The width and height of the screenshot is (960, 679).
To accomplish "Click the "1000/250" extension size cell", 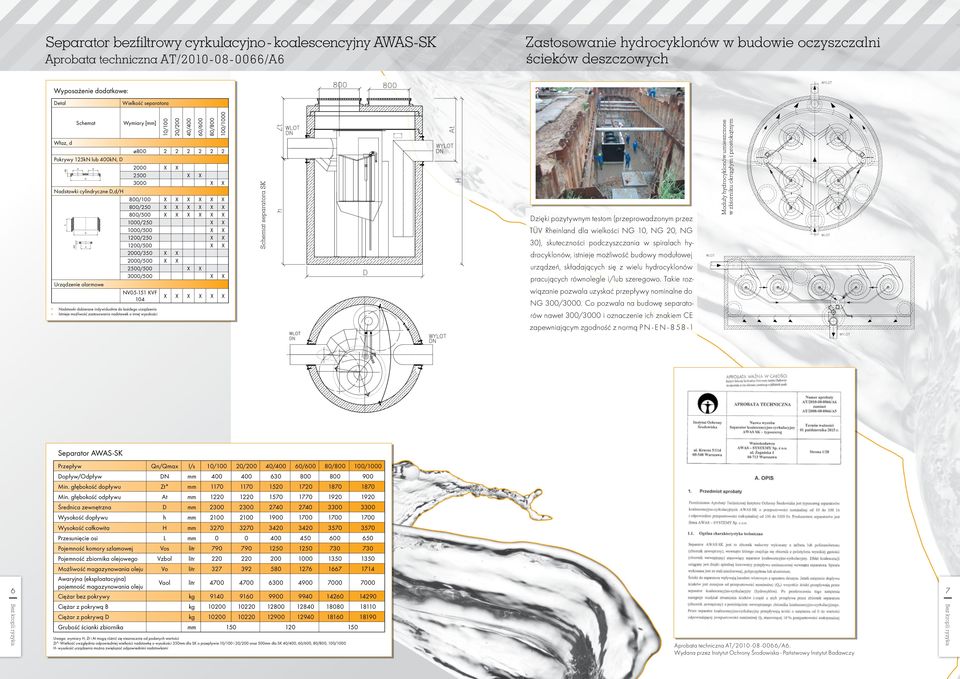I will pyautogui.click(x=140, y=222).
